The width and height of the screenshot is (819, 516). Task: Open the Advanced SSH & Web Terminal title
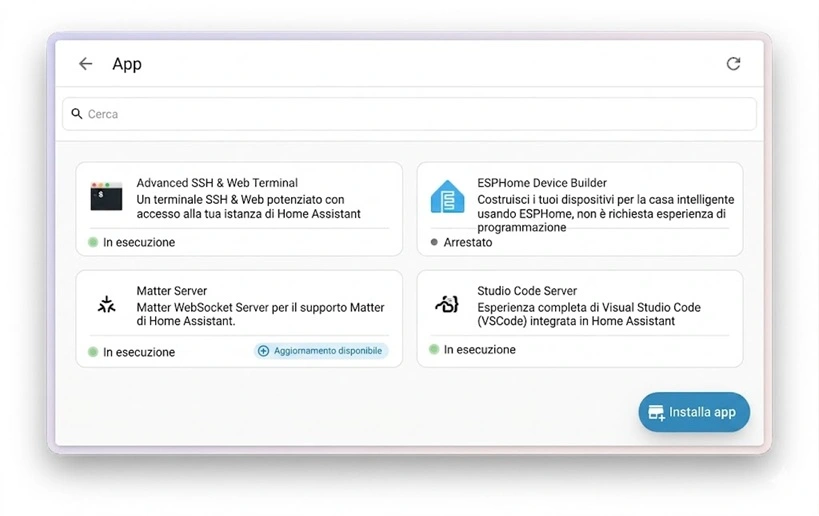pos(217,183)
